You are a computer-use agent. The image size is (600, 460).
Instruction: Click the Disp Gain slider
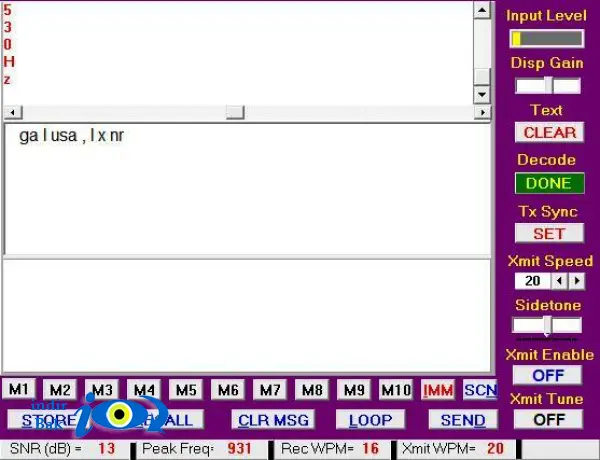(x=548, y=85)
